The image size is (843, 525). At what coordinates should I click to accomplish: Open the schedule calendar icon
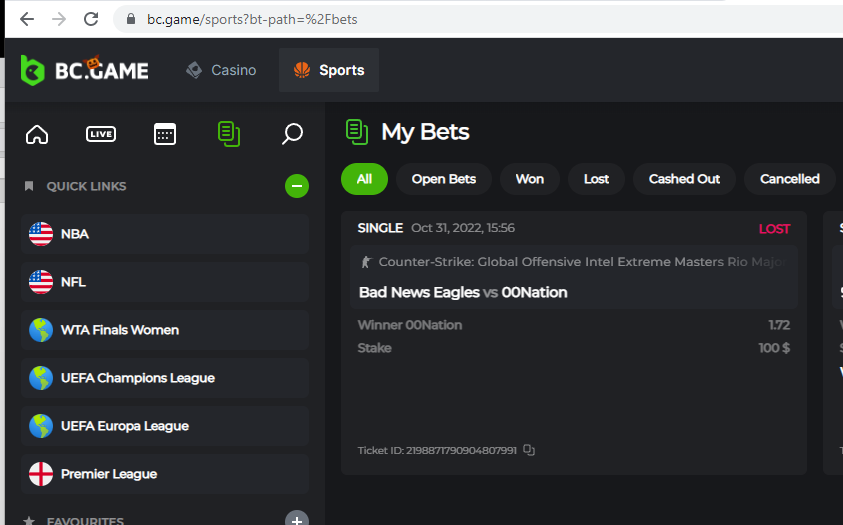coord(165,134)
